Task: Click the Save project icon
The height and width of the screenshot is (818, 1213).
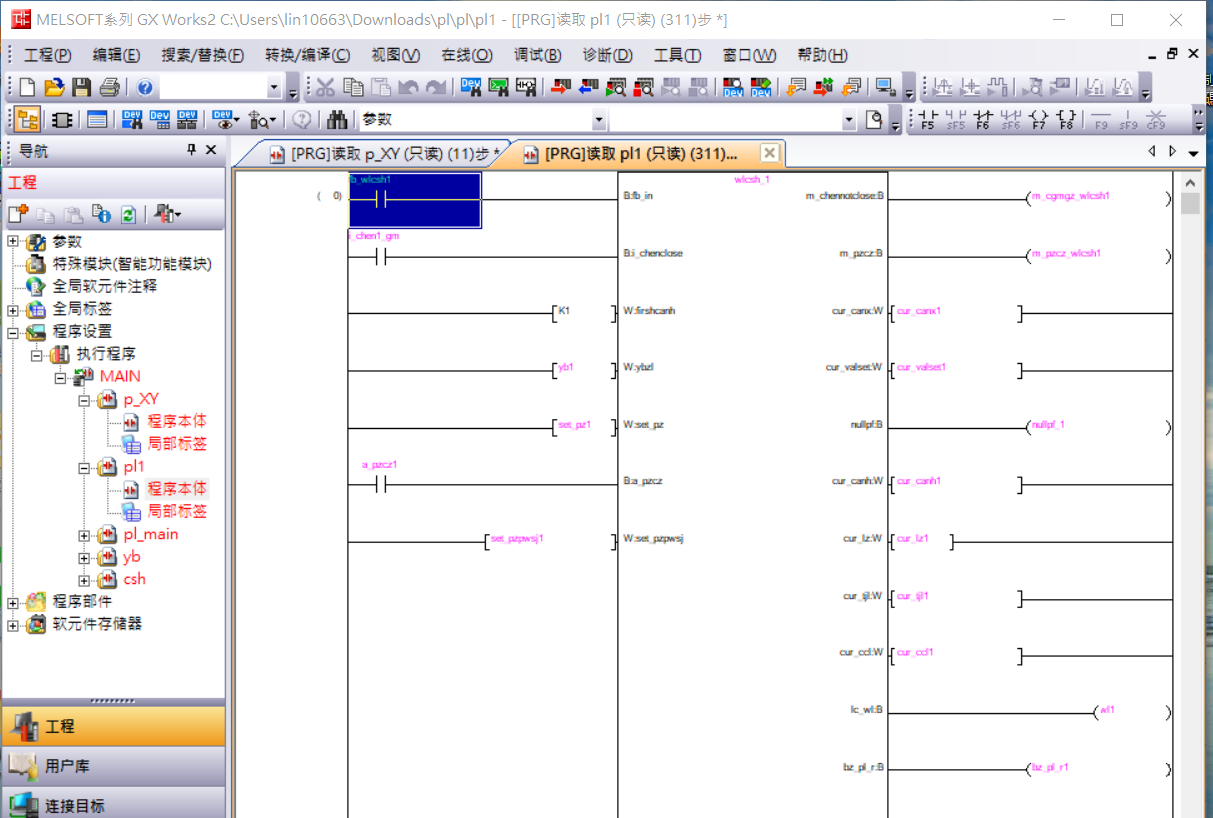Action: click(x=82, y=88)
